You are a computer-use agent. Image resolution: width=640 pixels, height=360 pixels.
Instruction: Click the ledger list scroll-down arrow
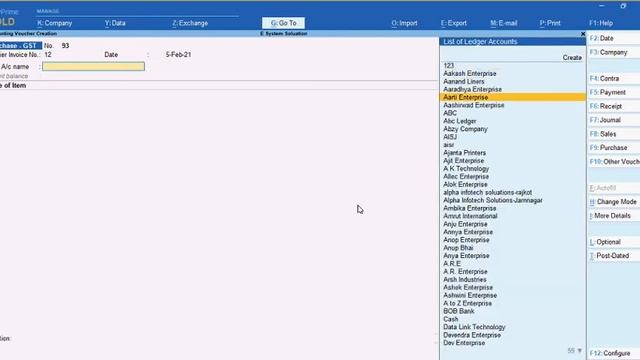click(580, 351)
